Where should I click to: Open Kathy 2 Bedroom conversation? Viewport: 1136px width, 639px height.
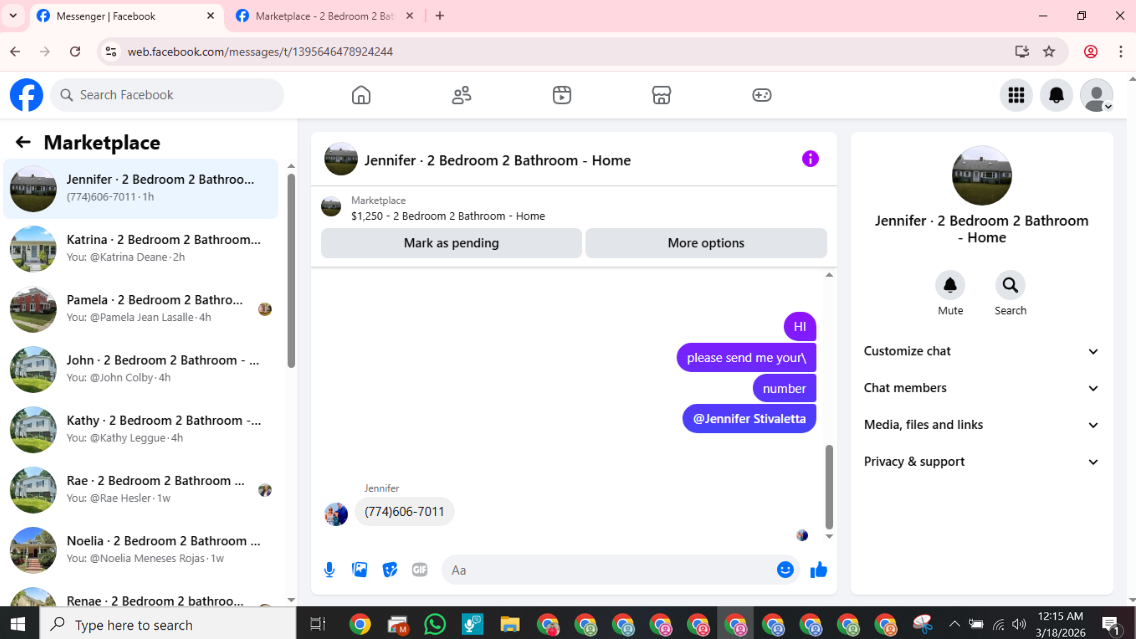141,429
